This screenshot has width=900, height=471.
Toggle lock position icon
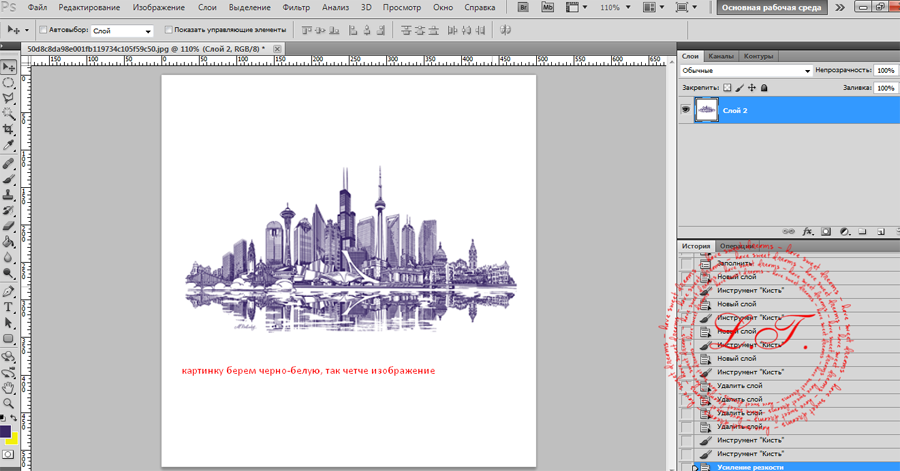[x=752, y=88]
